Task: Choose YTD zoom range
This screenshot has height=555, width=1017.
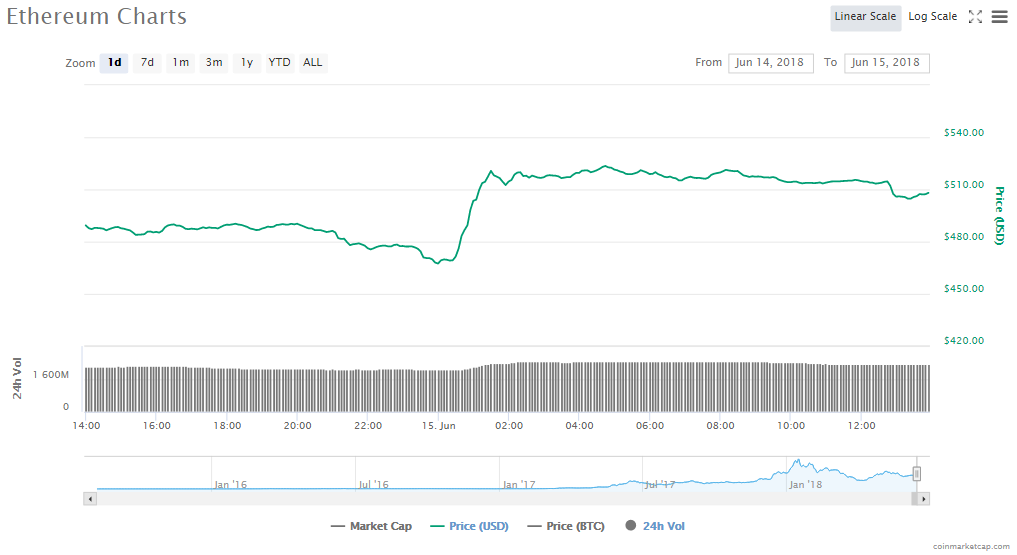Action: point(280,63)
